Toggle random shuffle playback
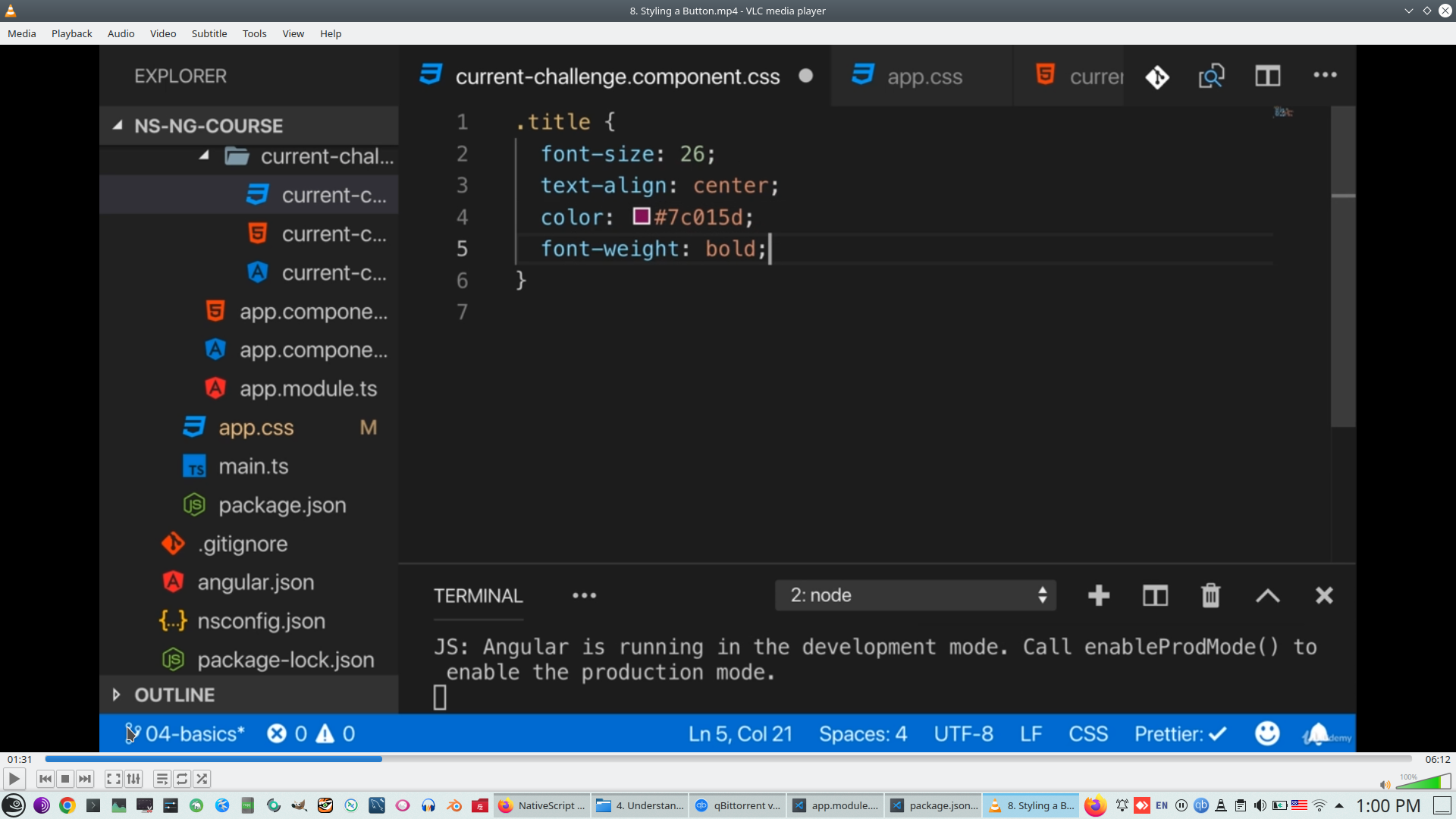This screenshot has height=819, width=1456. (202, 779)
